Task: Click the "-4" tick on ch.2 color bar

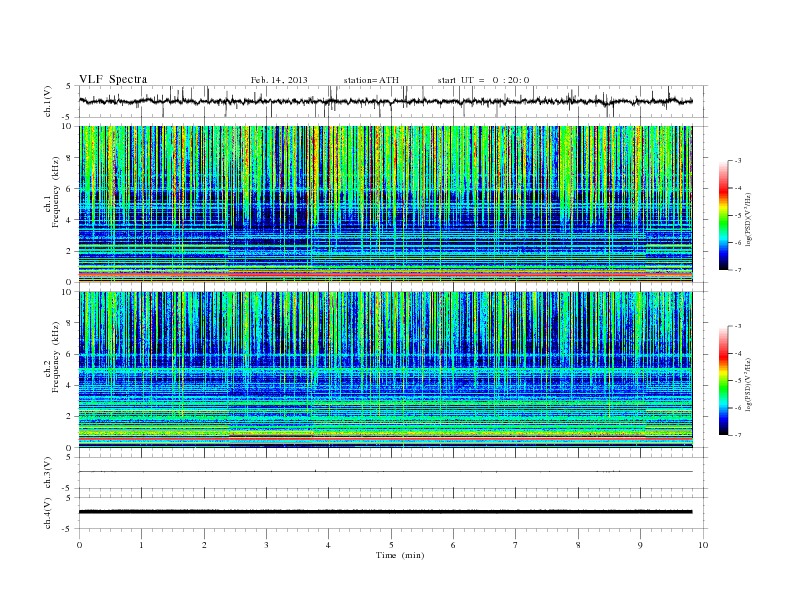Action: [x=738, y=353]
